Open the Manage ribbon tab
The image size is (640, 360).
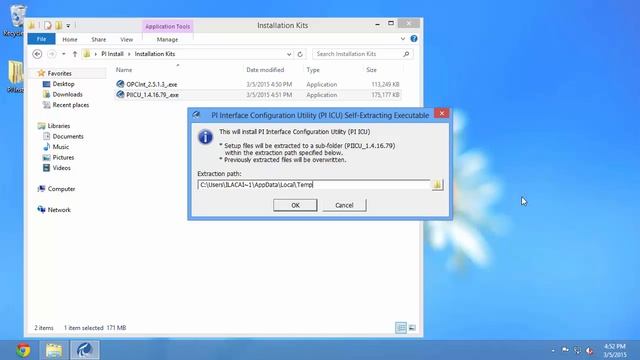pyautogui.click(x=167, y=40)
